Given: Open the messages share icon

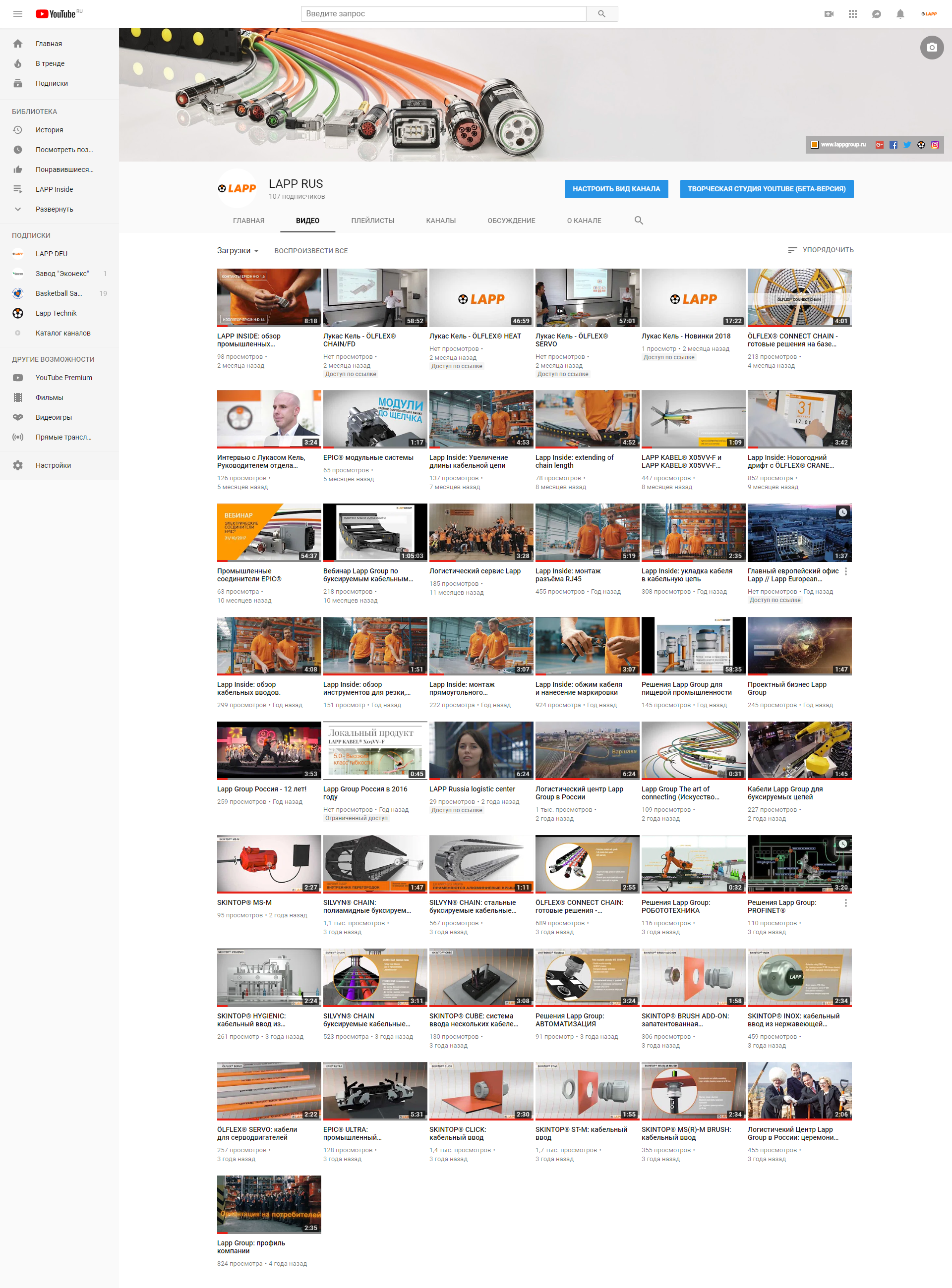Looking at the screenshot, I should [x=877, y=14].
